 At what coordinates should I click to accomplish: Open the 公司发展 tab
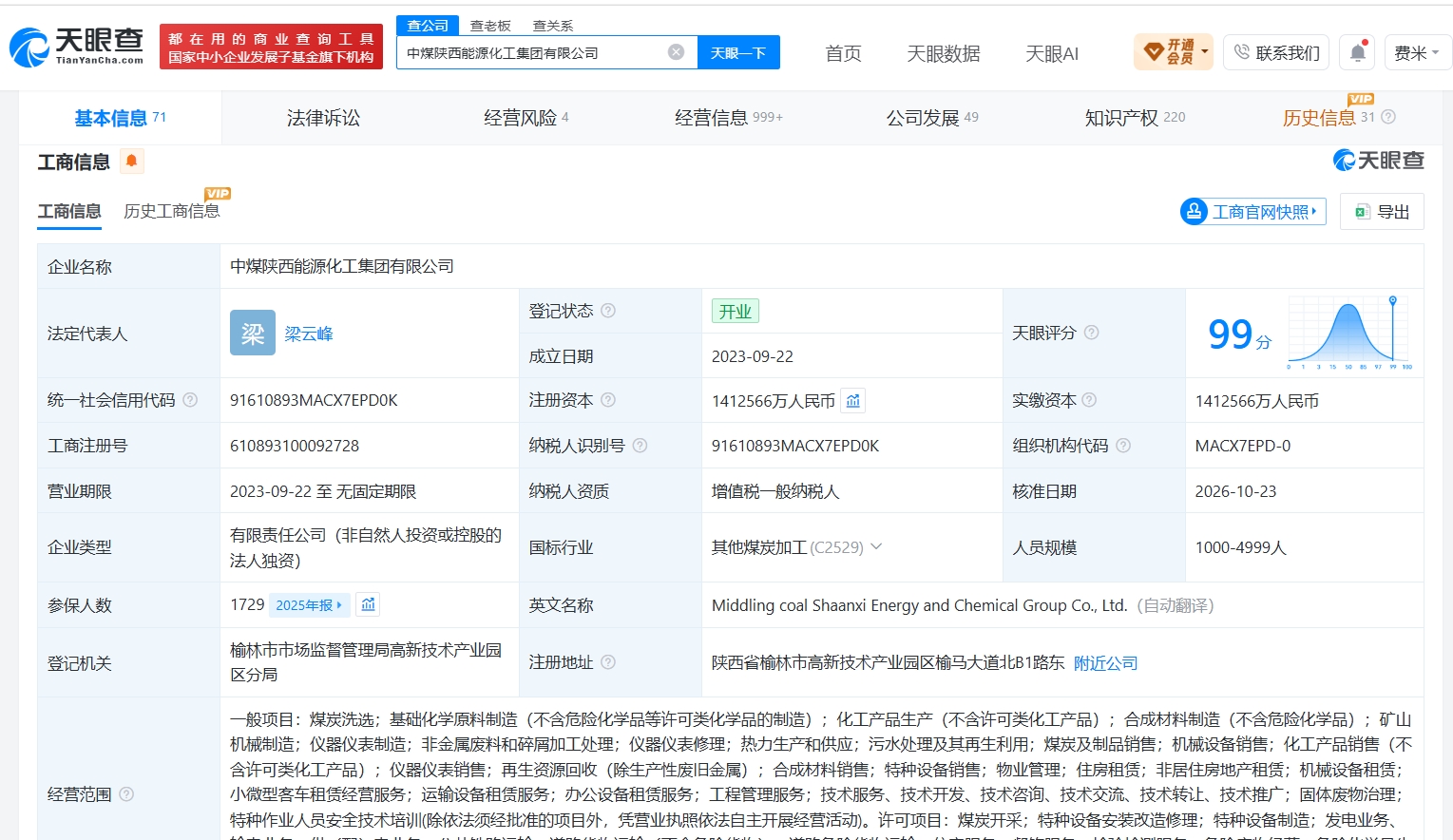pyautogui.click(x=932, y=118)
